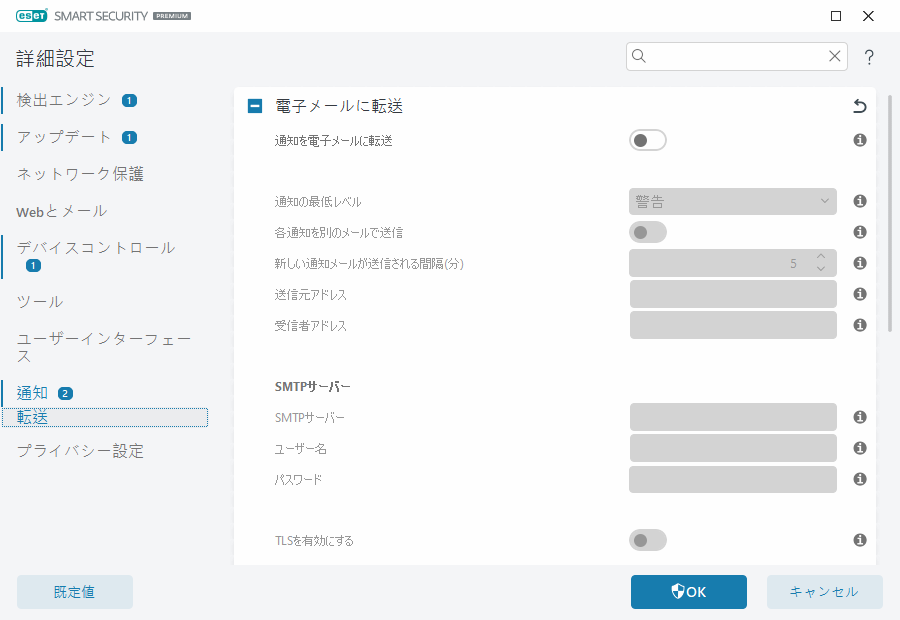
Task: Clear the search field using the X icon
Action: tap(835, 56)
